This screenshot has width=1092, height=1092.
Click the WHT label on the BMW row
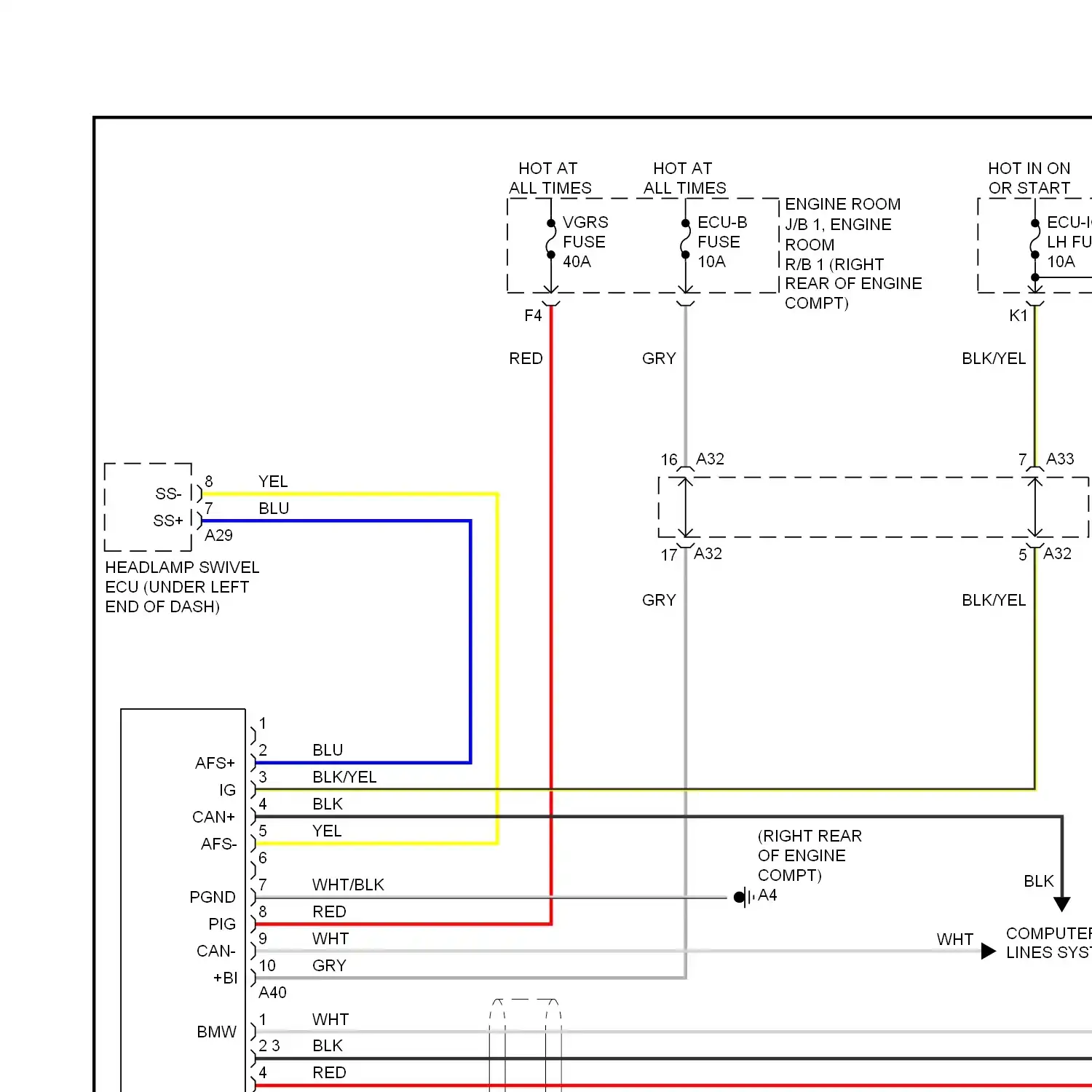click(331, 1019)
